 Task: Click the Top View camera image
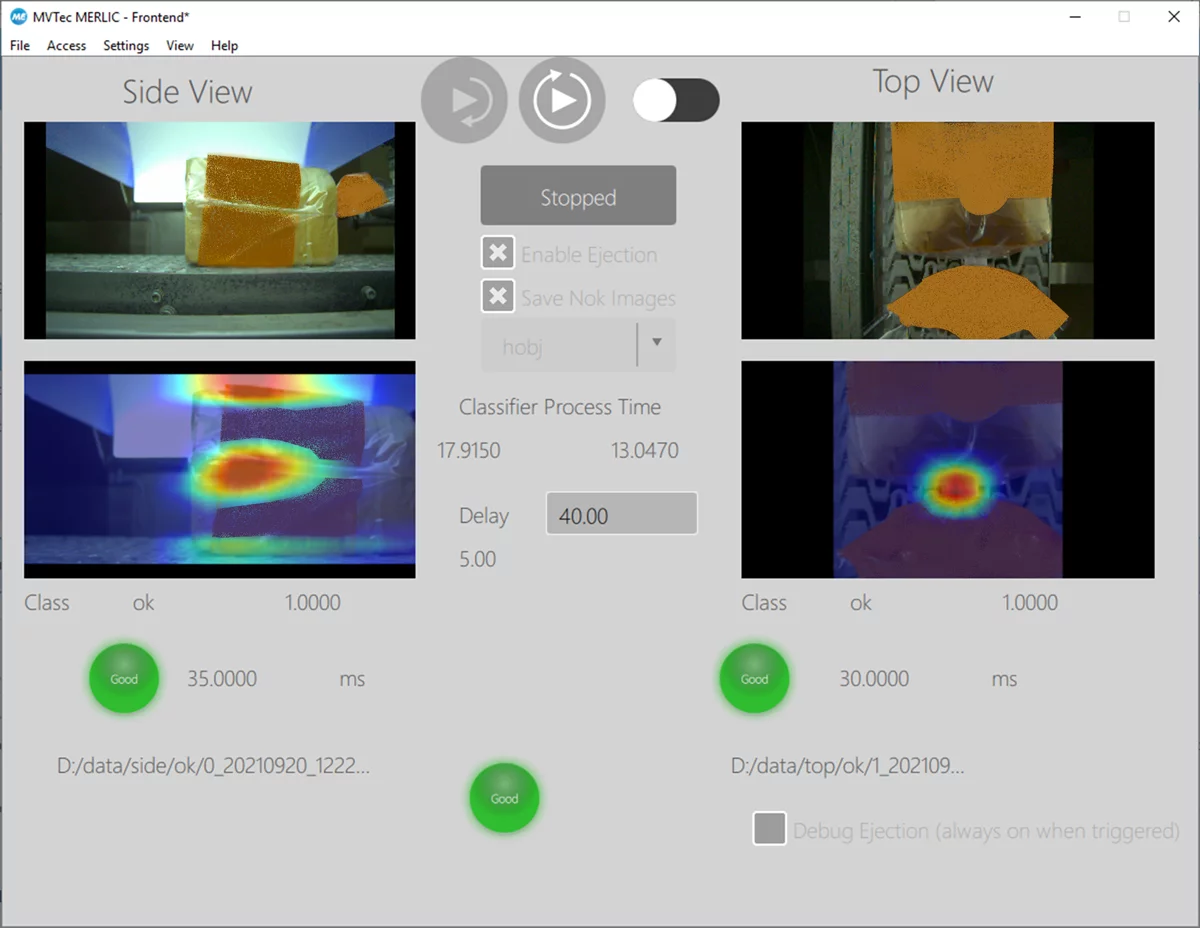point(947,230)
